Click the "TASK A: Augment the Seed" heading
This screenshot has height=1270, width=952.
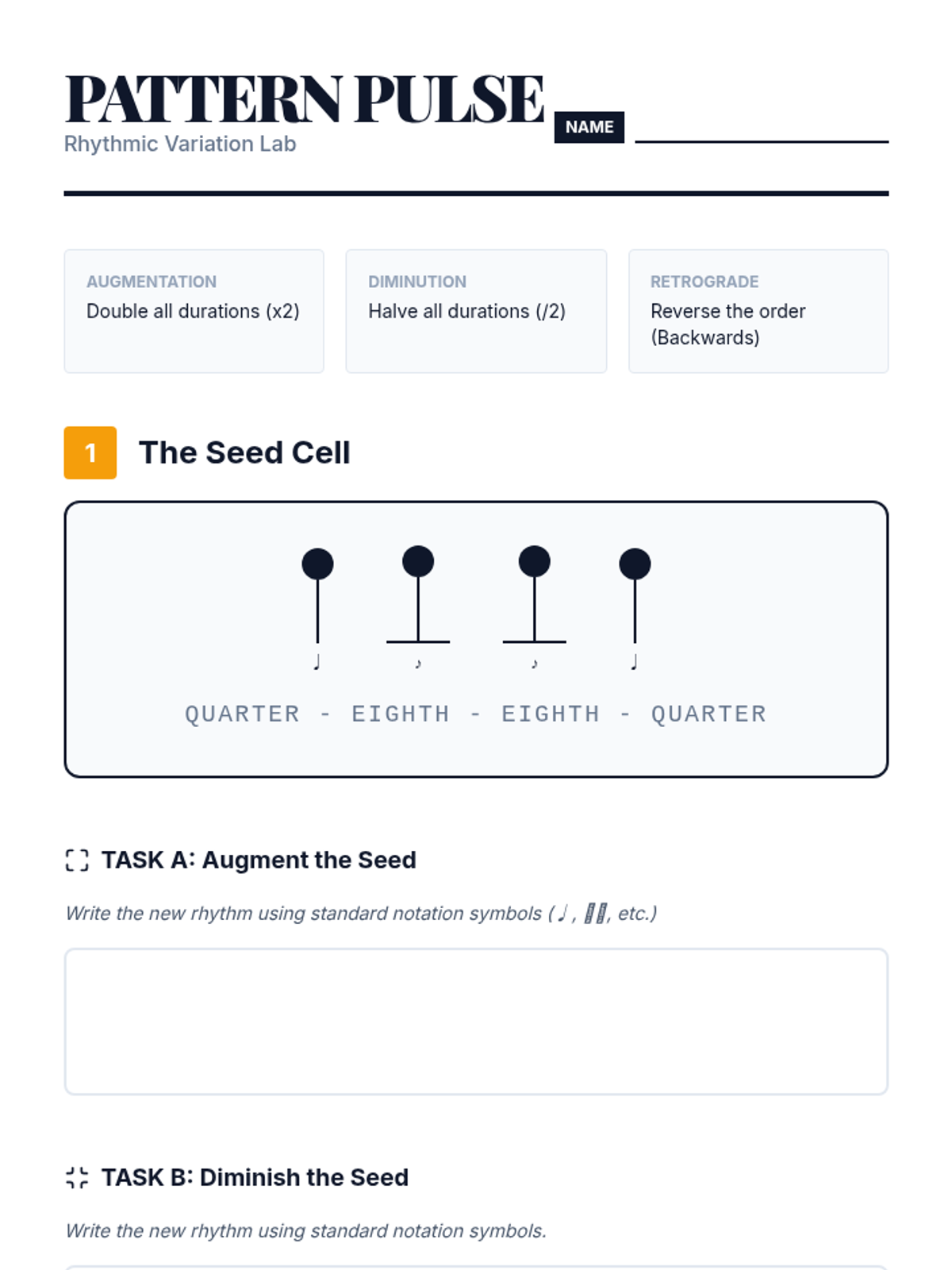click(259, 860)
